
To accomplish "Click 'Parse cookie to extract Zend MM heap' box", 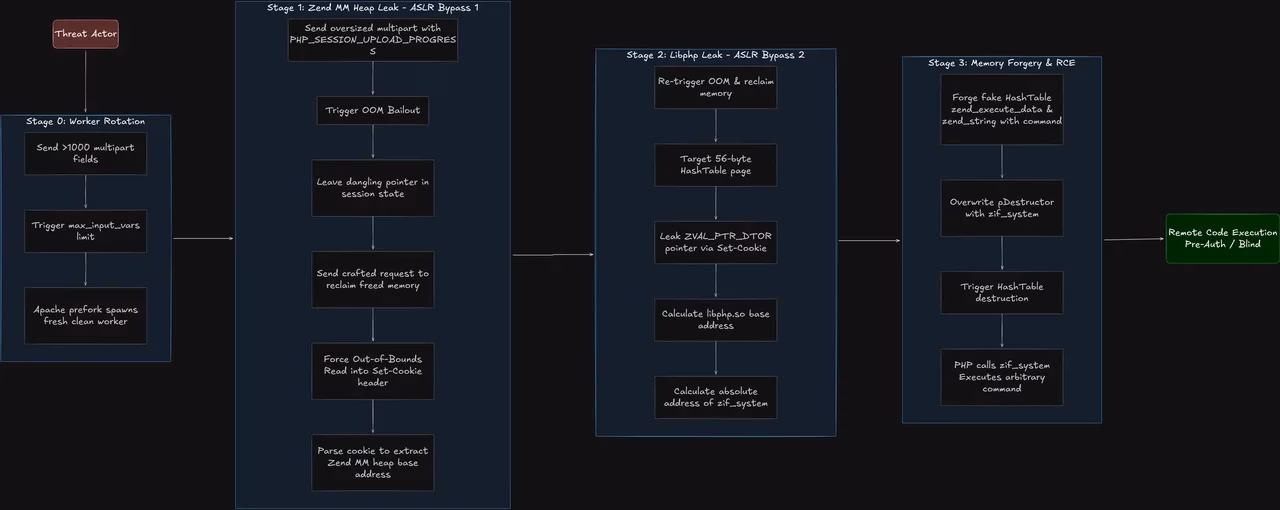I will (373, 462).
